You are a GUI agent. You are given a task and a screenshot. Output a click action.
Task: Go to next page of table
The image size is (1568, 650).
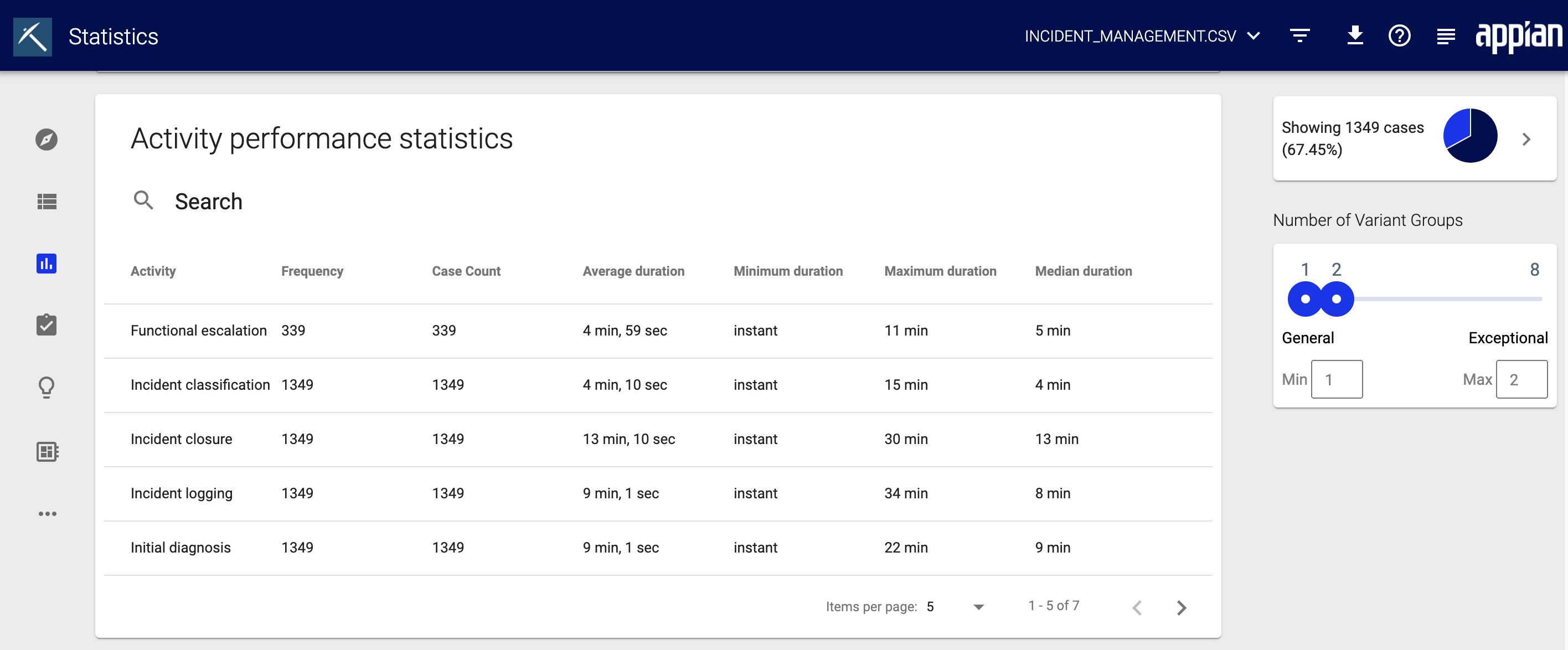click(1181, 607)
